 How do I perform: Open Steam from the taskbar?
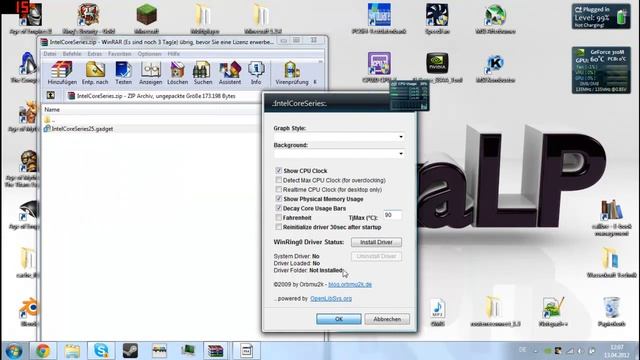point(130,351)
